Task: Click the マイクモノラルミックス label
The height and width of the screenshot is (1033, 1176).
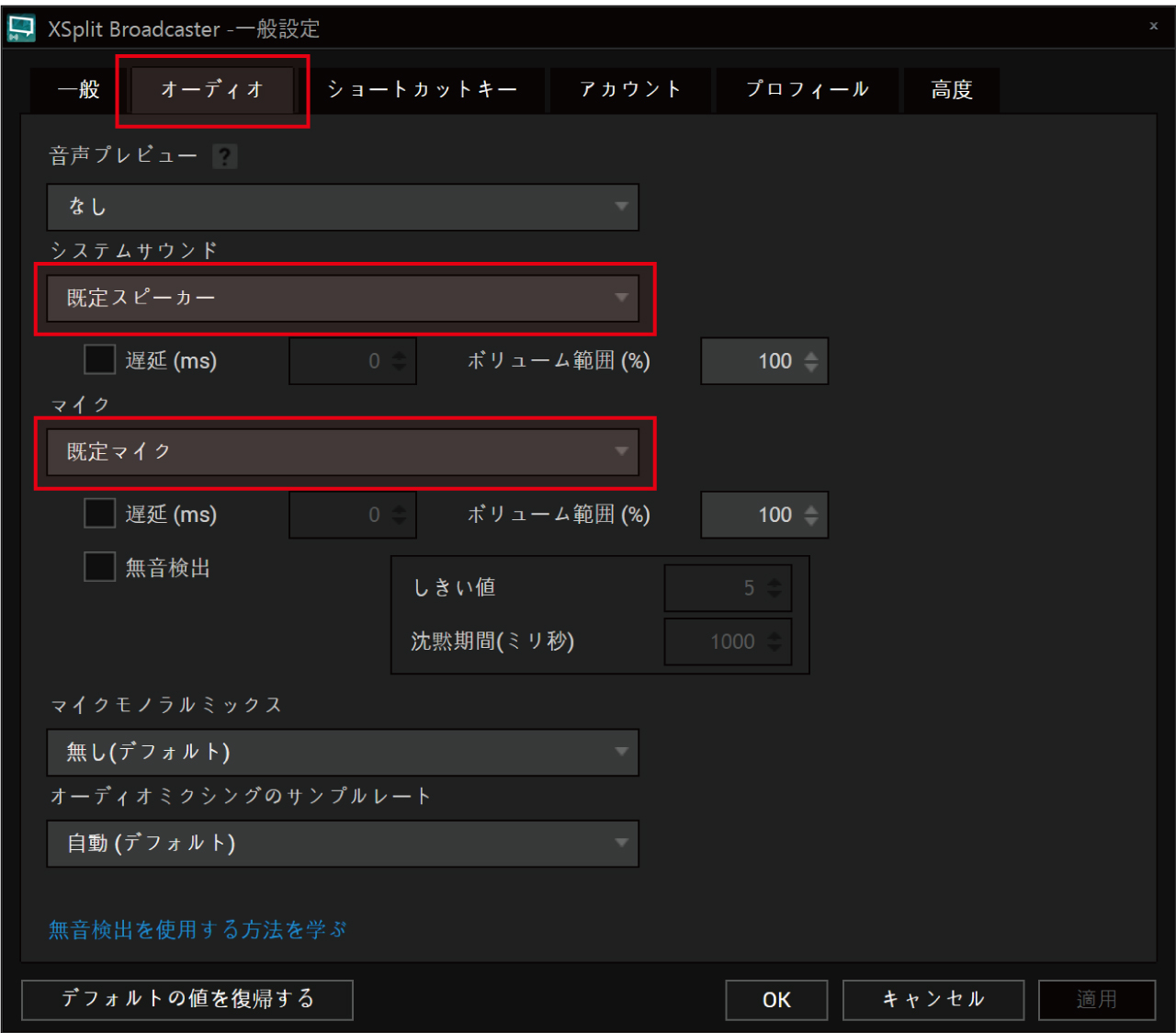Action: pos(166,705)
